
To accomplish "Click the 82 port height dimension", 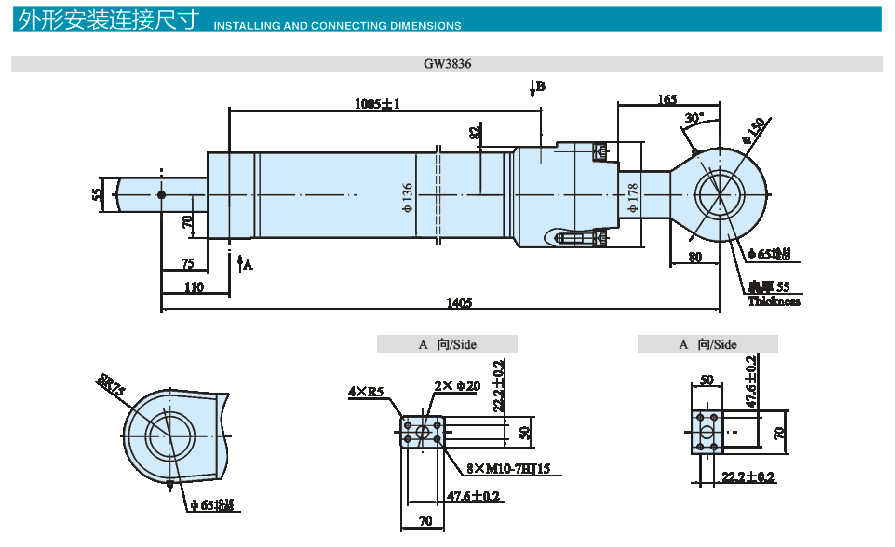I will 475,132.
